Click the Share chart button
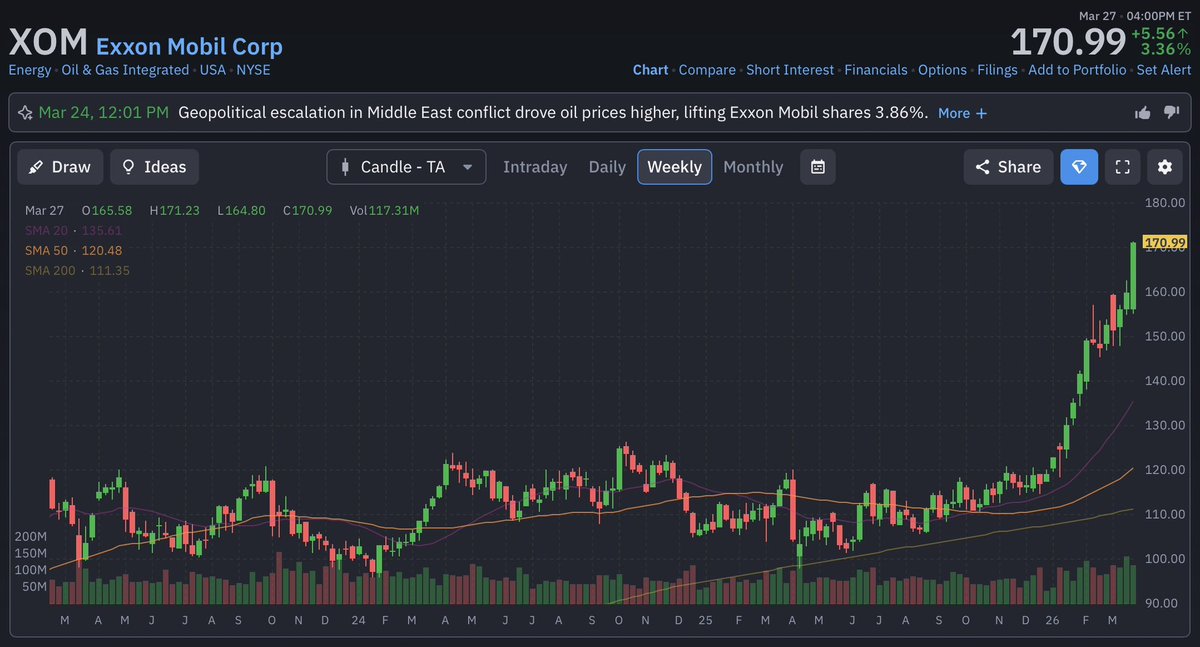The width and height of the screenshot is (1200, 647). tap(1008, 167)
